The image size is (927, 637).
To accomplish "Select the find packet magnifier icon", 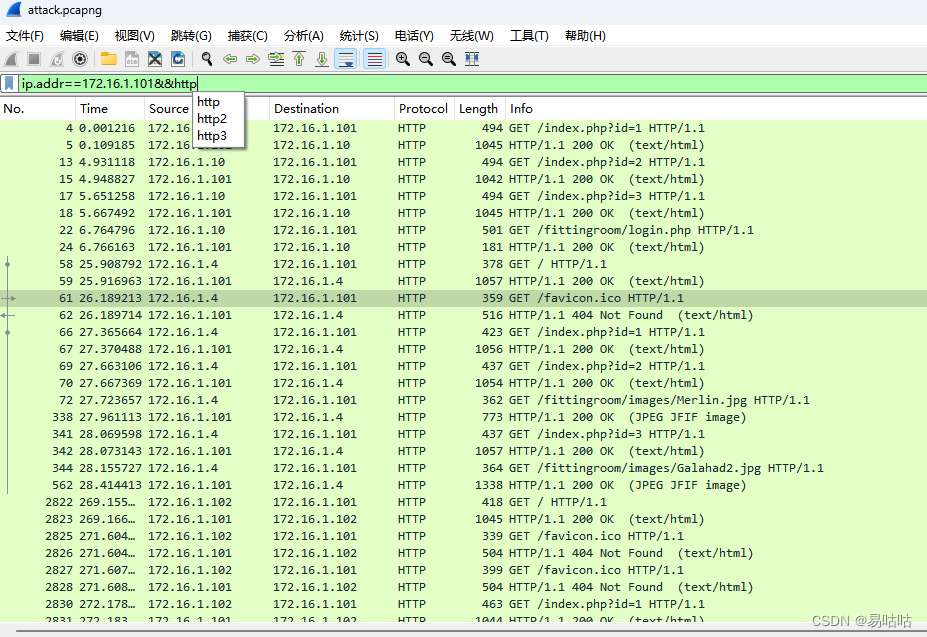I will [206, 58].
